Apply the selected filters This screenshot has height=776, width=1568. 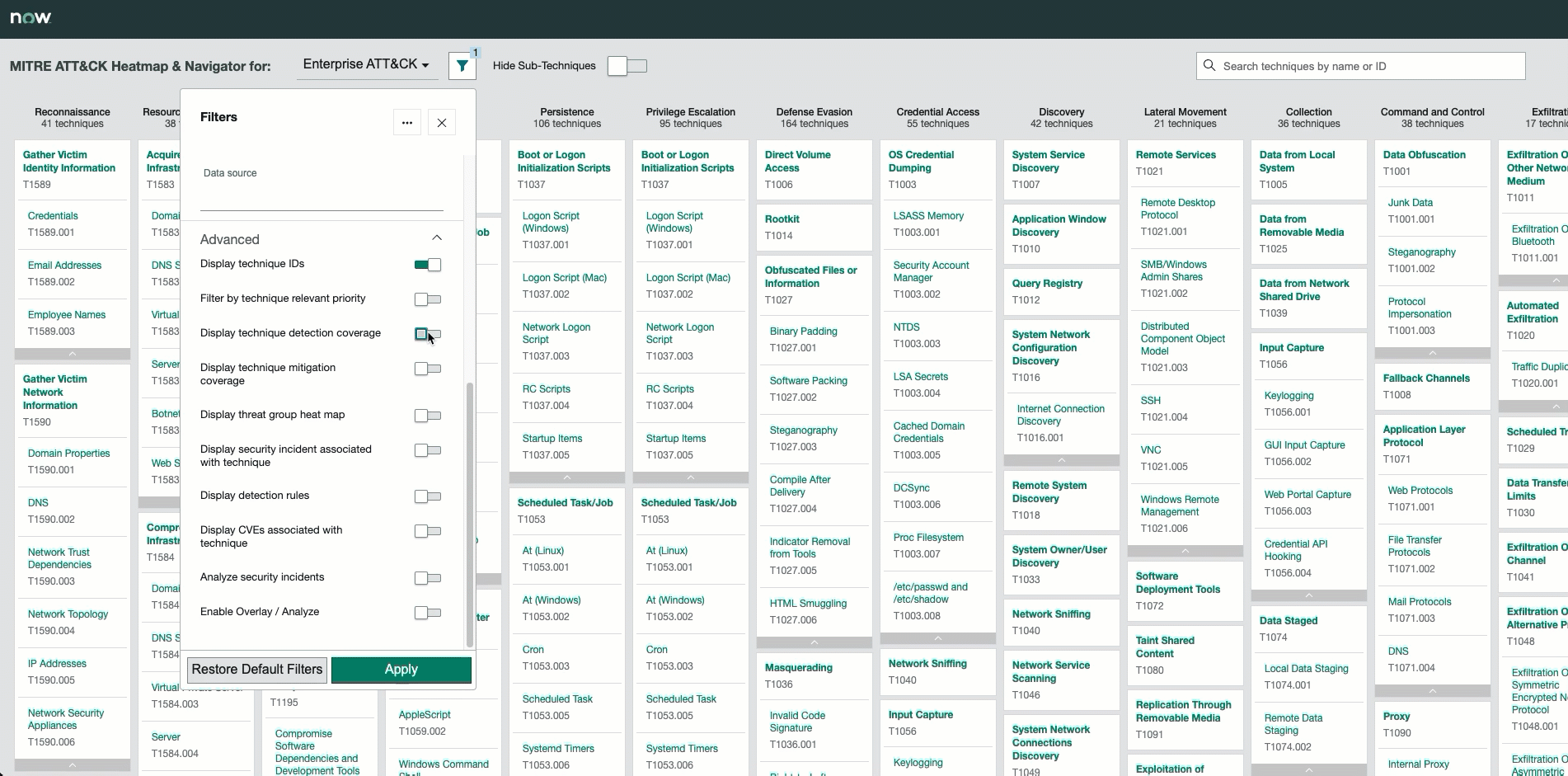click(x=401, y=670)
